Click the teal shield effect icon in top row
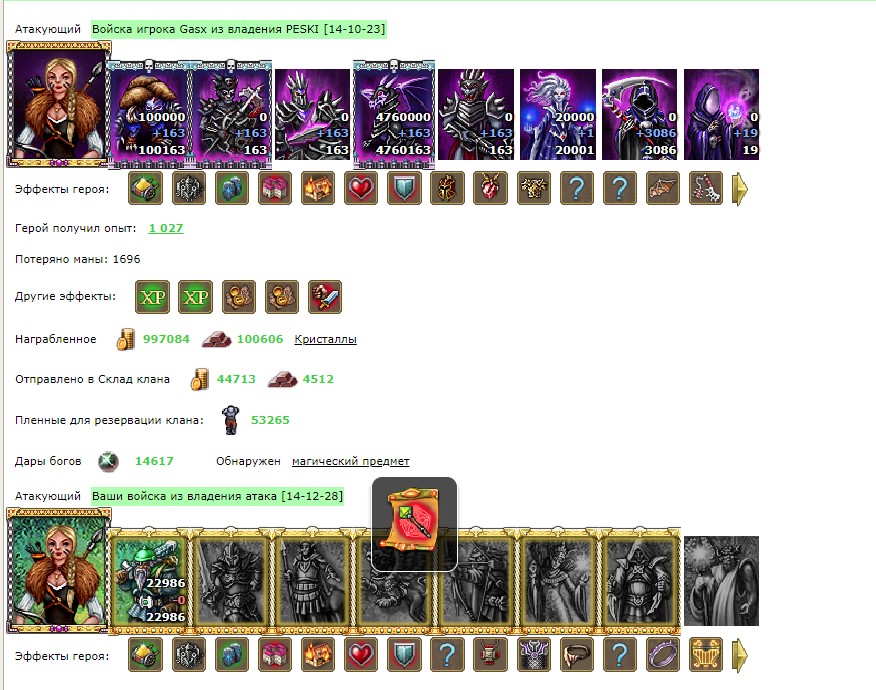The height and width of the screenshot is (690, 876). point(404,188)
